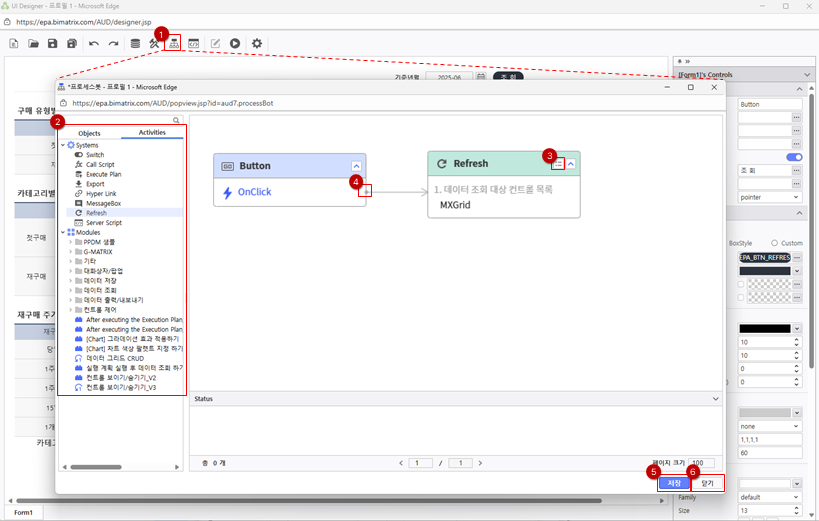Collapse the Systems tree node
This screenshot has width=819, height=521.
(x=63, y=145)
